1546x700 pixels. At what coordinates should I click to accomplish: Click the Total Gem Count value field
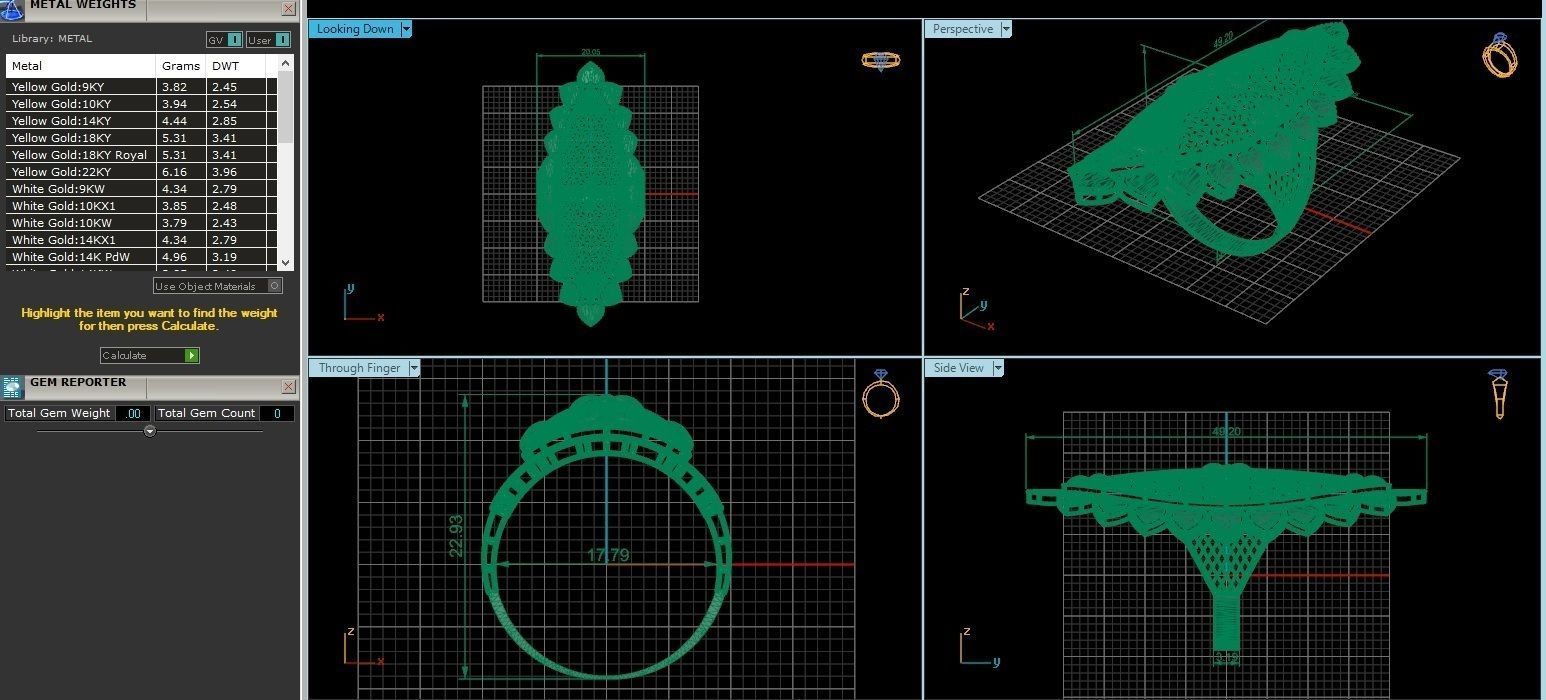pyautogui.click(x=276, y=413)
